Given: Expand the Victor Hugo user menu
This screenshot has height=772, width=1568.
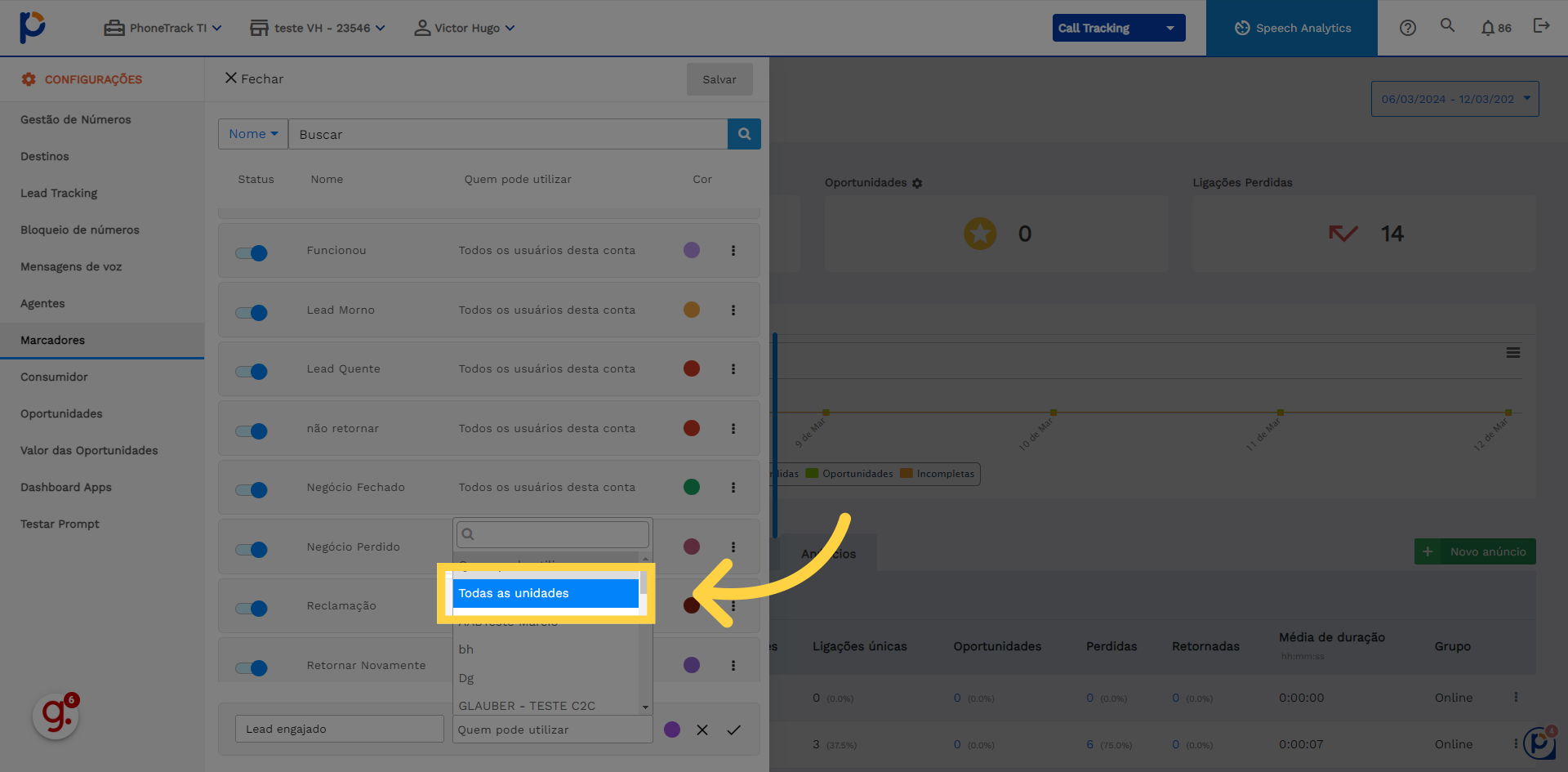Looking at the screenshot, I should pos(465,28).
